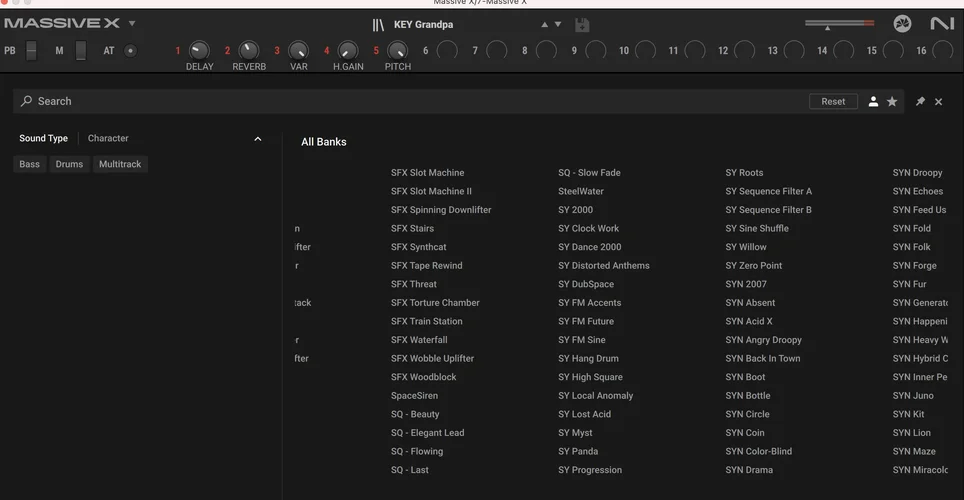Click the preset browser library icon
Viewport: 964px width, 500px height.
point(378,25)
